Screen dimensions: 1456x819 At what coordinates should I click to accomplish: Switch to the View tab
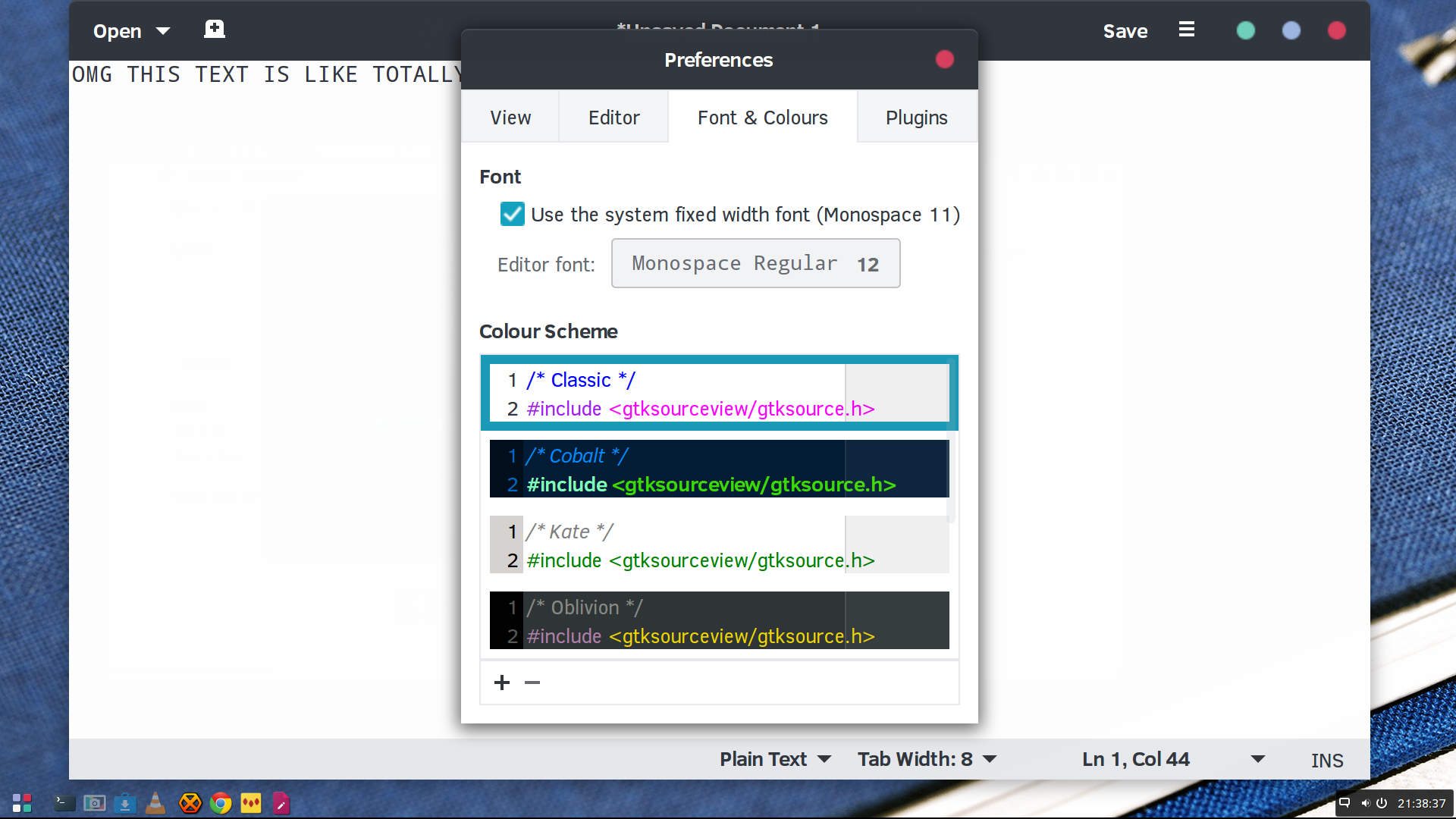(510, 118)
